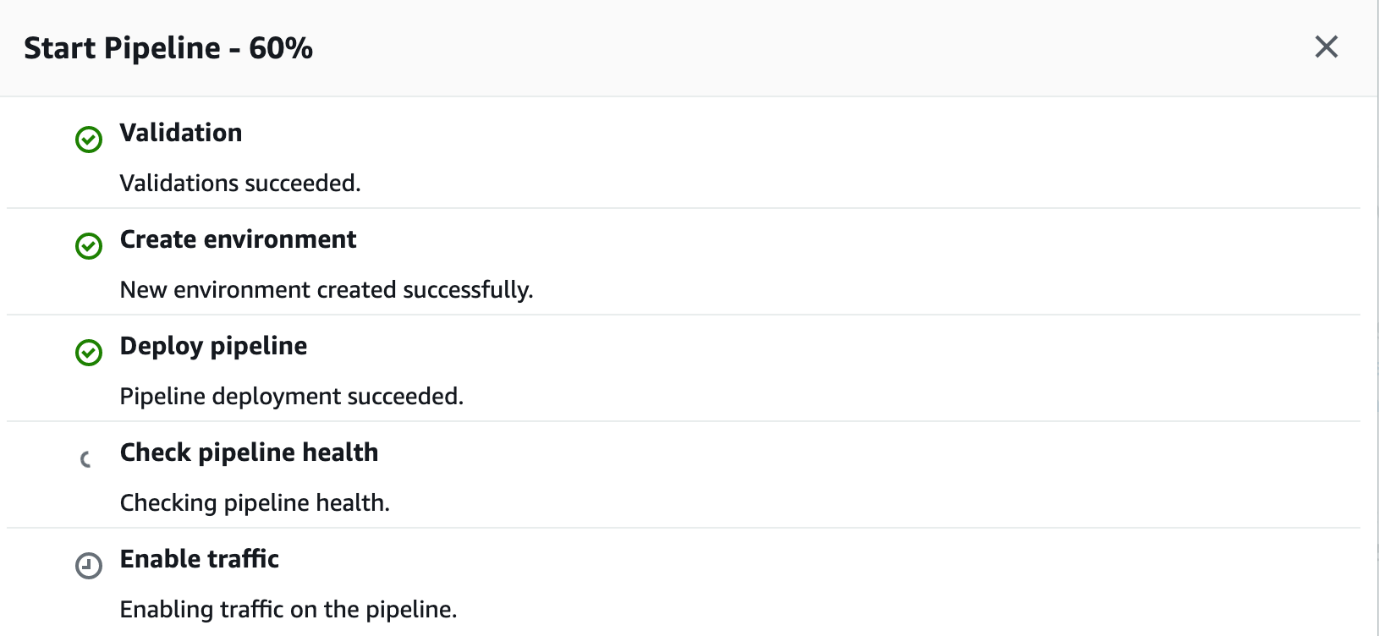Select the Deploy pipeline step heading
The height and width of the screenshot is (636, 1379).
tap(213, 346)
